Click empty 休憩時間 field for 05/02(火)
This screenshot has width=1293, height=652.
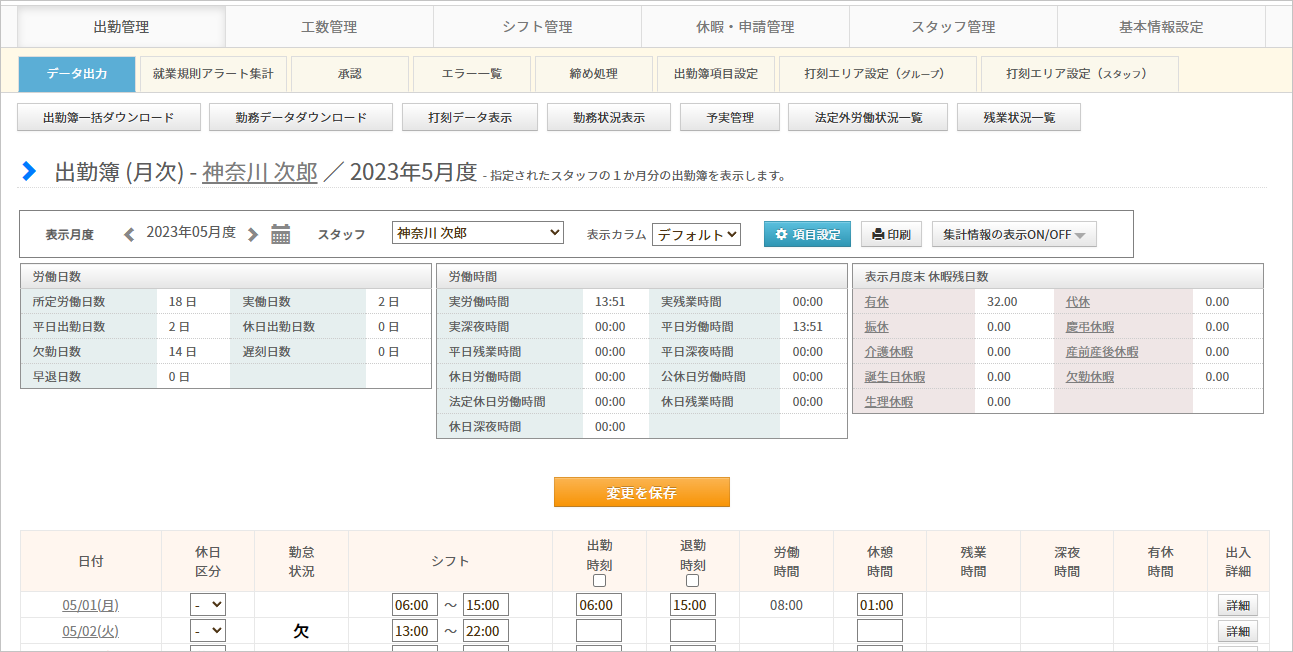(x=880, y=631)
